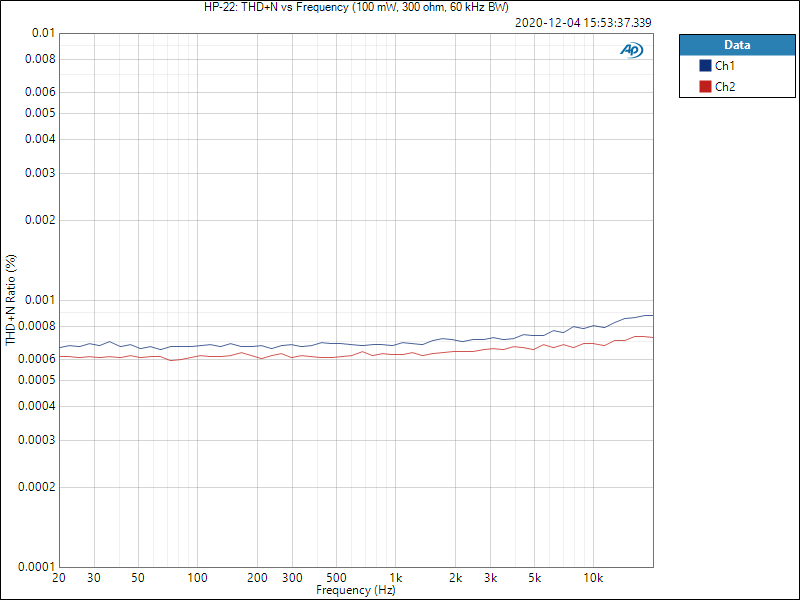Select the Ch1 legend label
The image size is (800, 600).
click(x=725, y=66)
